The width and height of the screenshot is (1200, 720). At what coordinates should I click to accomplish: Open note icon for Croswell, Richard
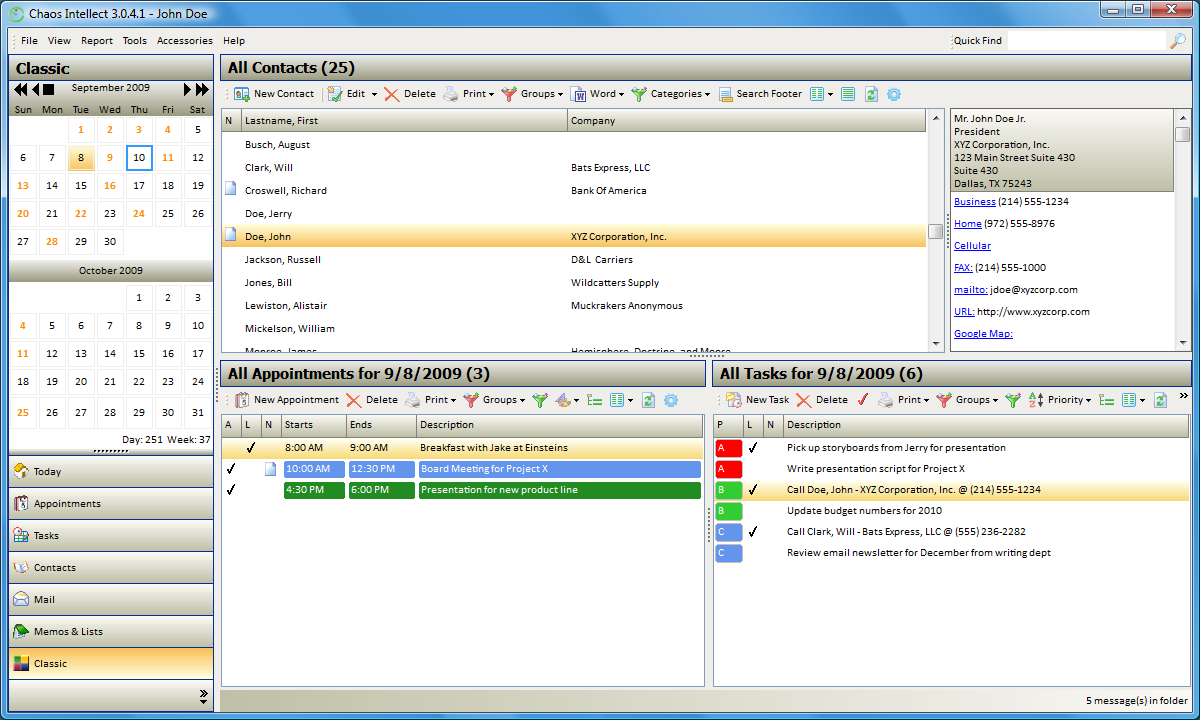tap(230, 189)
